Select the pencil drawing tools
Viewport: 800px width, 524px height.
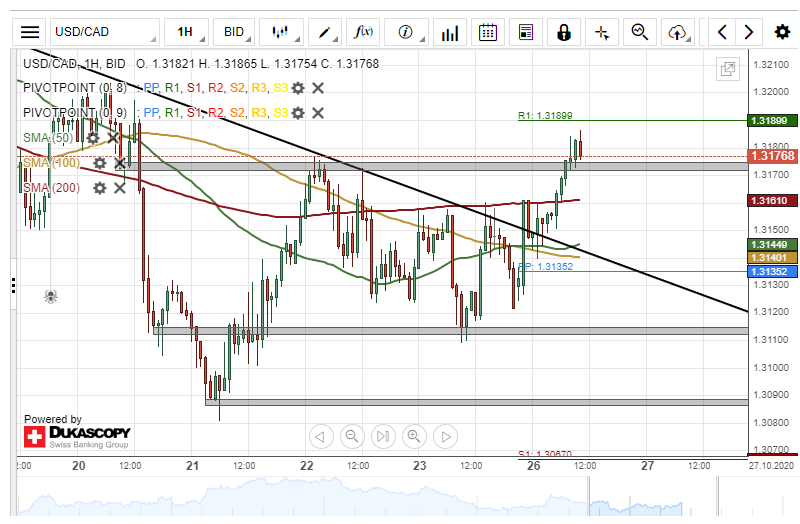pos(324,32)
